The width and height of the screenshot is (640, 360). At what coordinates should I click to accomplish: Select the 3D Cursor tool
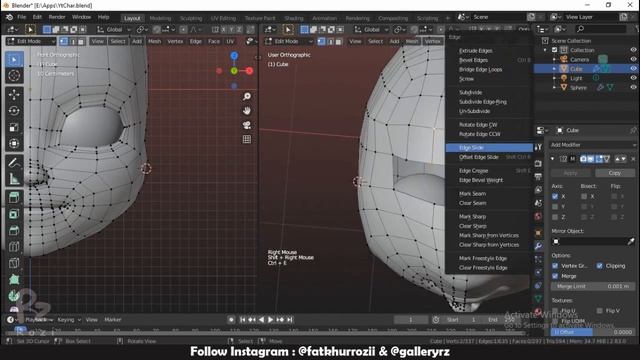point(14,76)
